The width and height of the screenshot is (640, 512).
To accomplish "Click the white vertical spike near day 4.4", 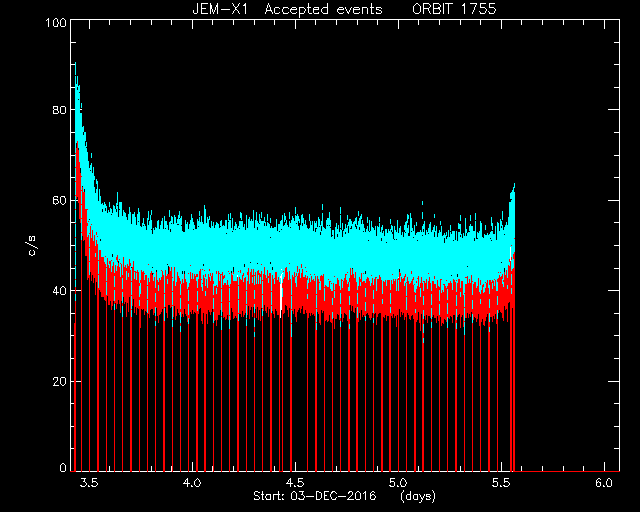I will tap(281, 292).
